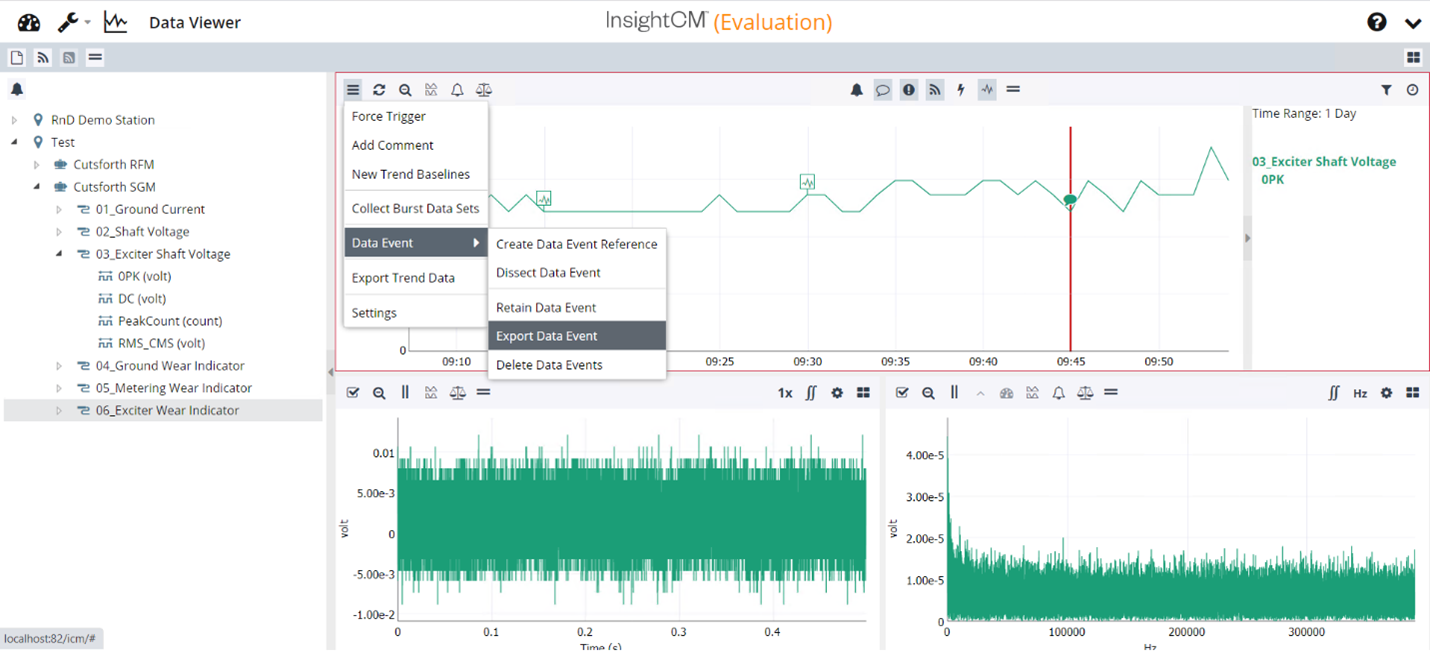Click the trend filter funnel icon

pos(1386,90)
